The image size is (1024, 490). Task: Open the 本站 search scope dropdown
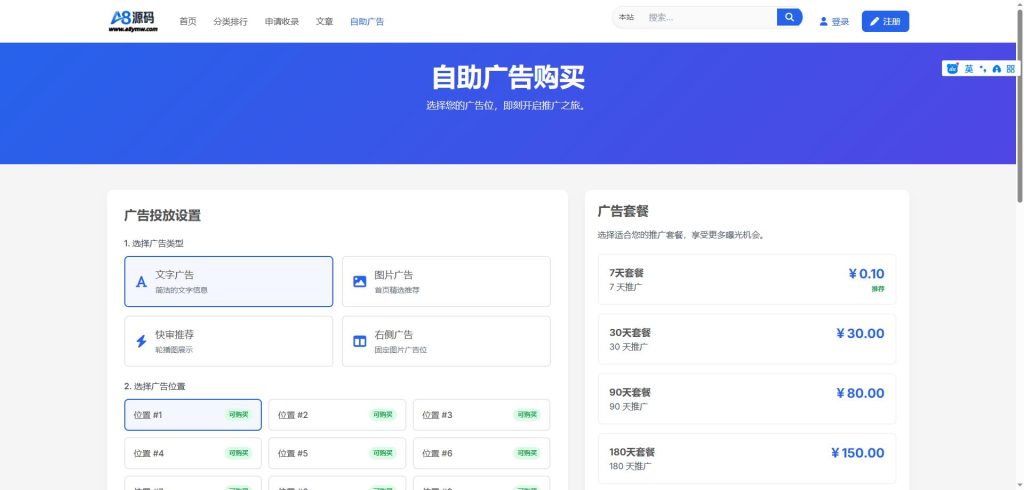point(626,18)
